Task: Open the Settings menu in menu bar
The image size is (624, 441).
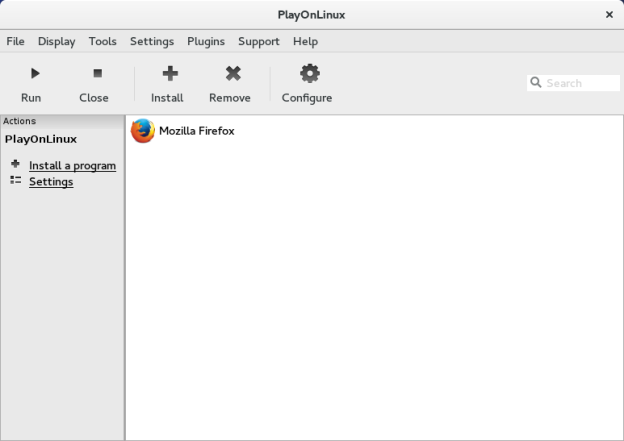Action: point(151,41)
